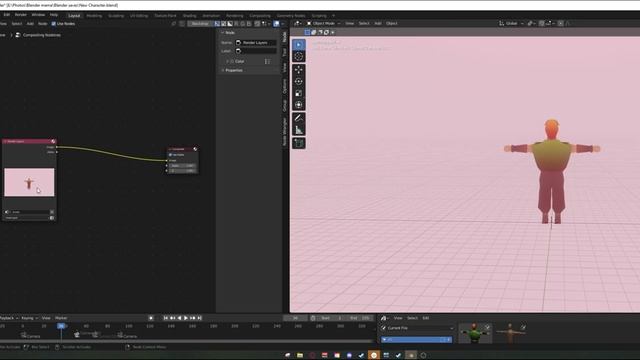
Task: Select the Add Cube tool in viewport
Action: [299, 143]
